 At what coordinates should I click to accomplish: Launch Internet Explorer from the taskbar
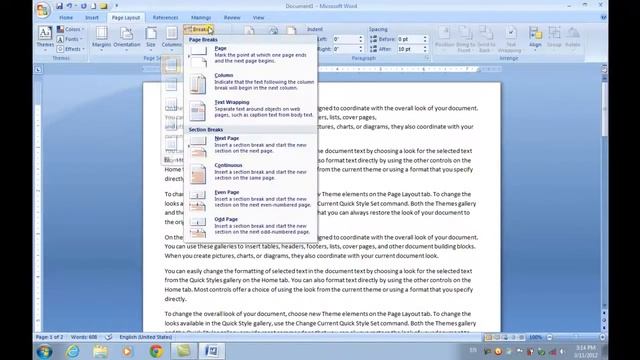click(73, 351)
